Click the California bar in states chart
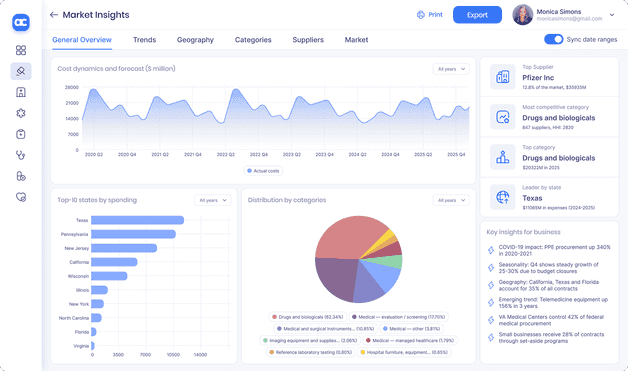The width and height of the screenshot is (628, 371). (x=114, y=262)
